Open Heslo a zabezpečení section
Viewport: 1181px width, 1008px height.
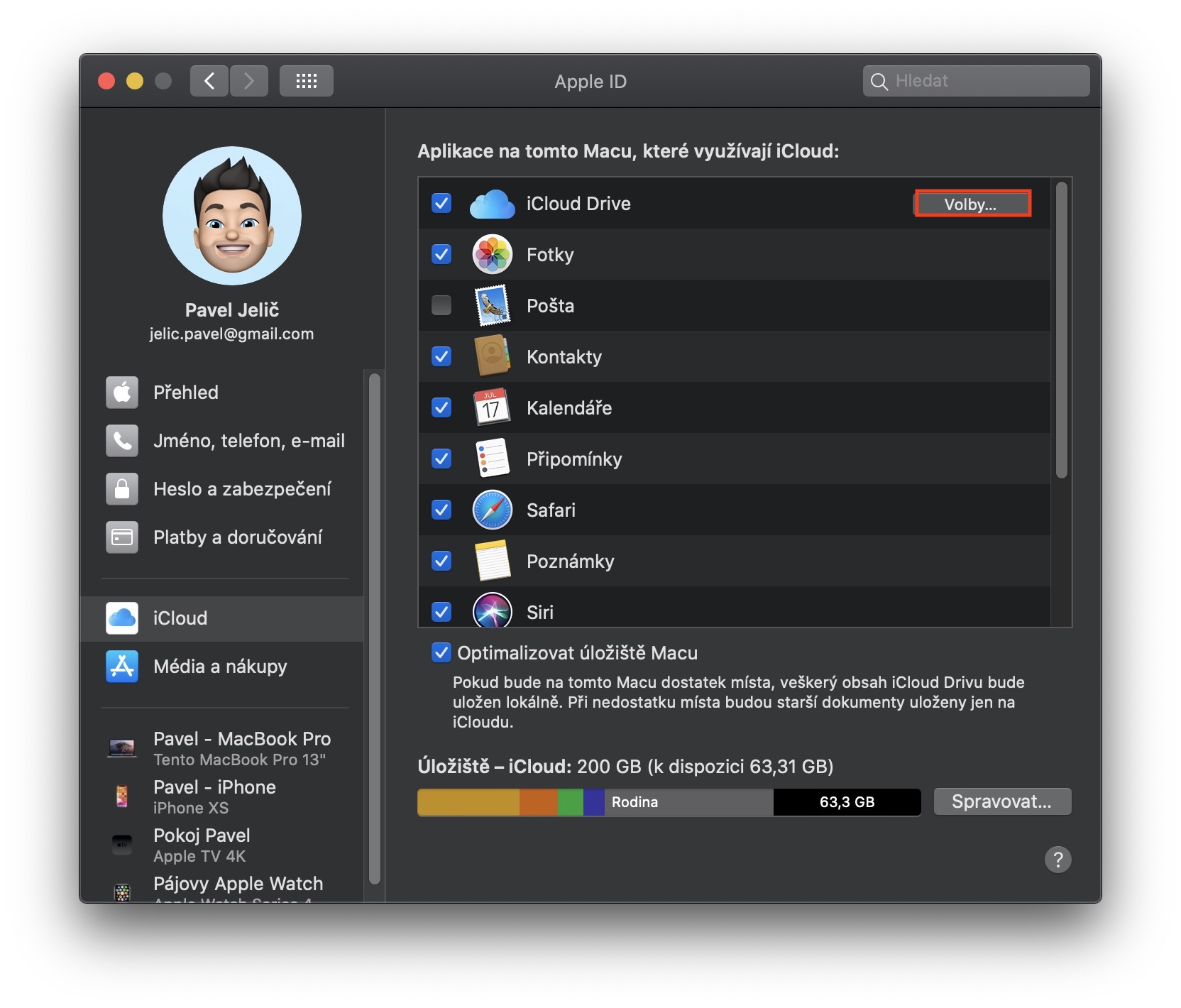pos(222,489)
